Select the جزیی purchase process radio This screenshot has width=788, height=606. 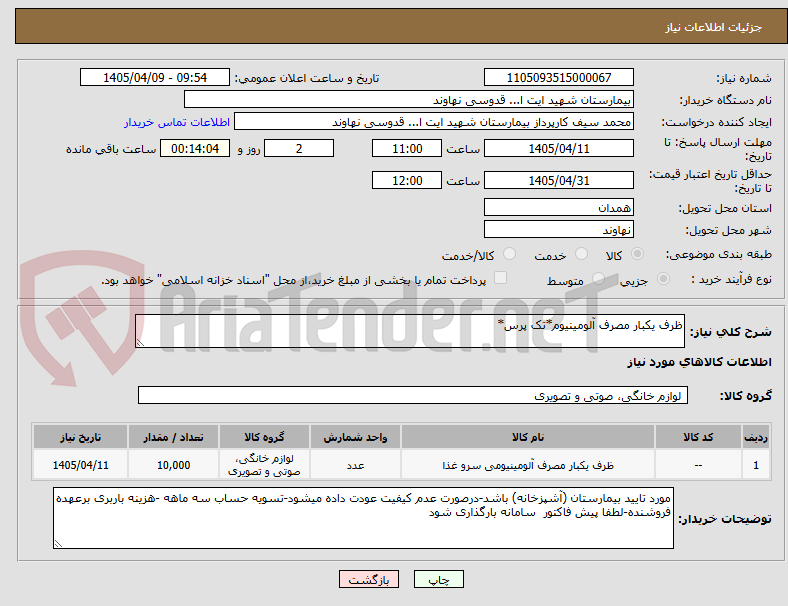coord(663,279)
